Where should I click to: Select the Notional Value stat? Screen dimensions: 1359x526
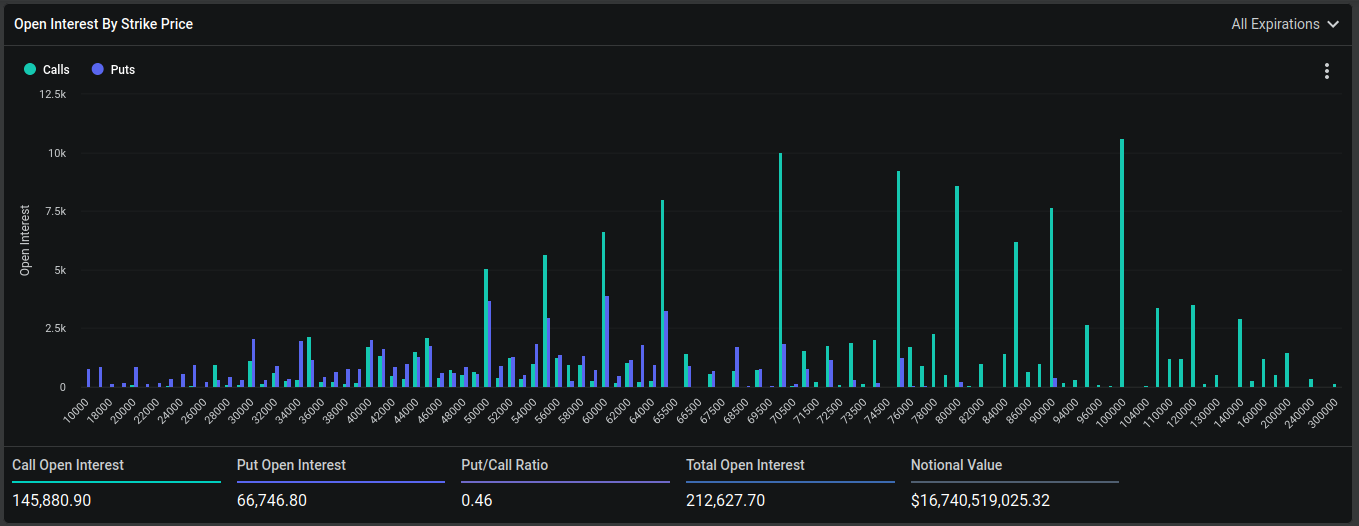coord(956,465)
